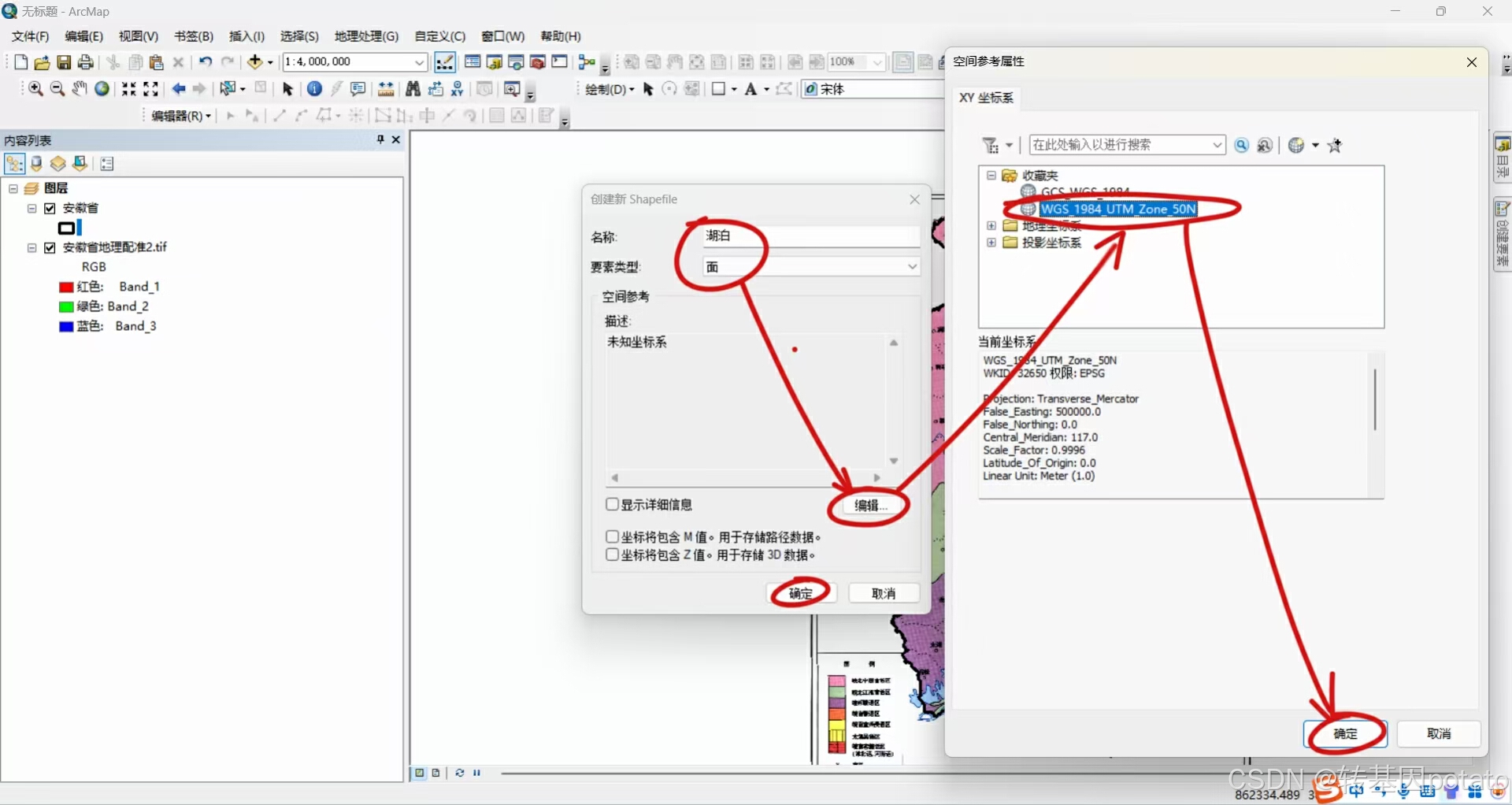Select the Pan hand tool

(80, 89)
